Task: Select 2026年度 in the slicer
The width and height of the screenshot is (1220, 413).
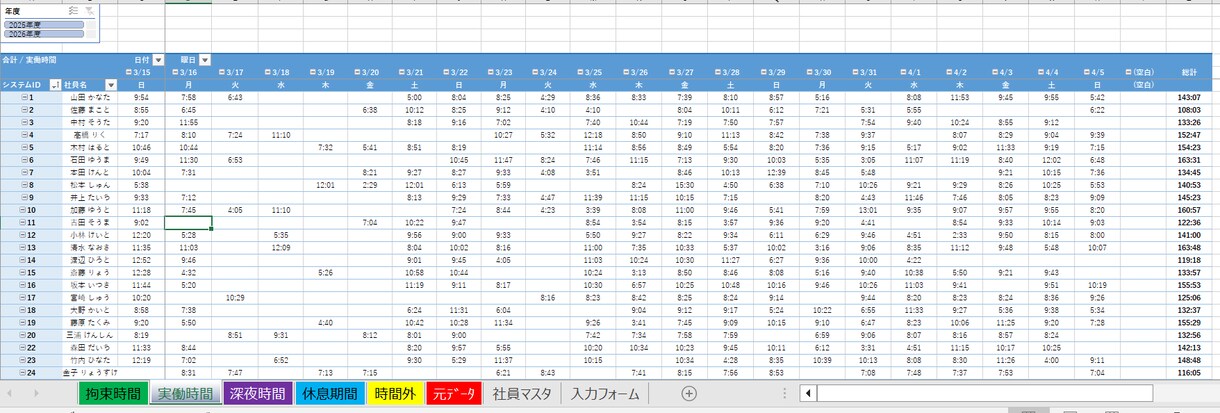Action: coord(43,33)
